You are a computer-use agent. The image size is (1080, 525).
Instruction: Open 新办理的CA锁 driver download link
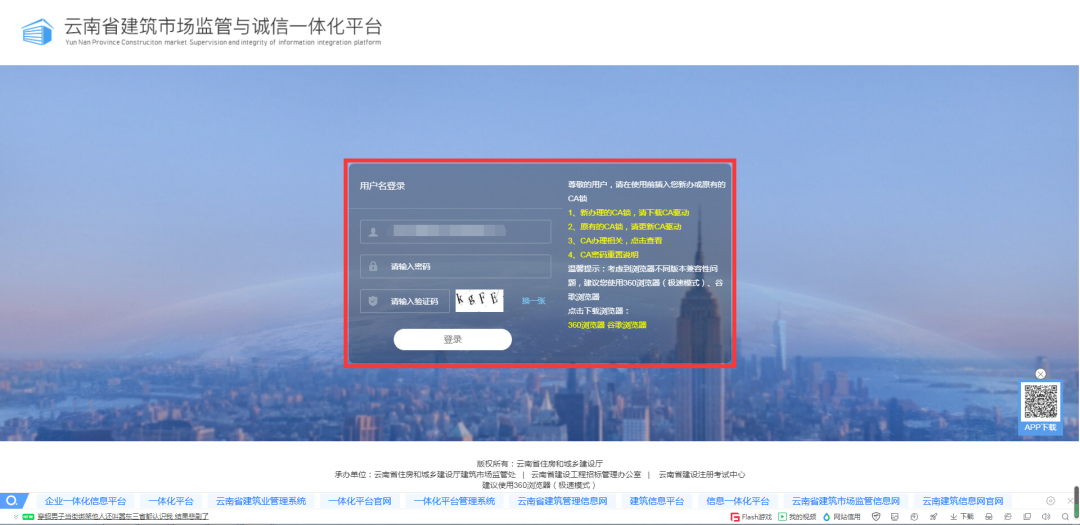pyautogui.click(x=629, y=213)
